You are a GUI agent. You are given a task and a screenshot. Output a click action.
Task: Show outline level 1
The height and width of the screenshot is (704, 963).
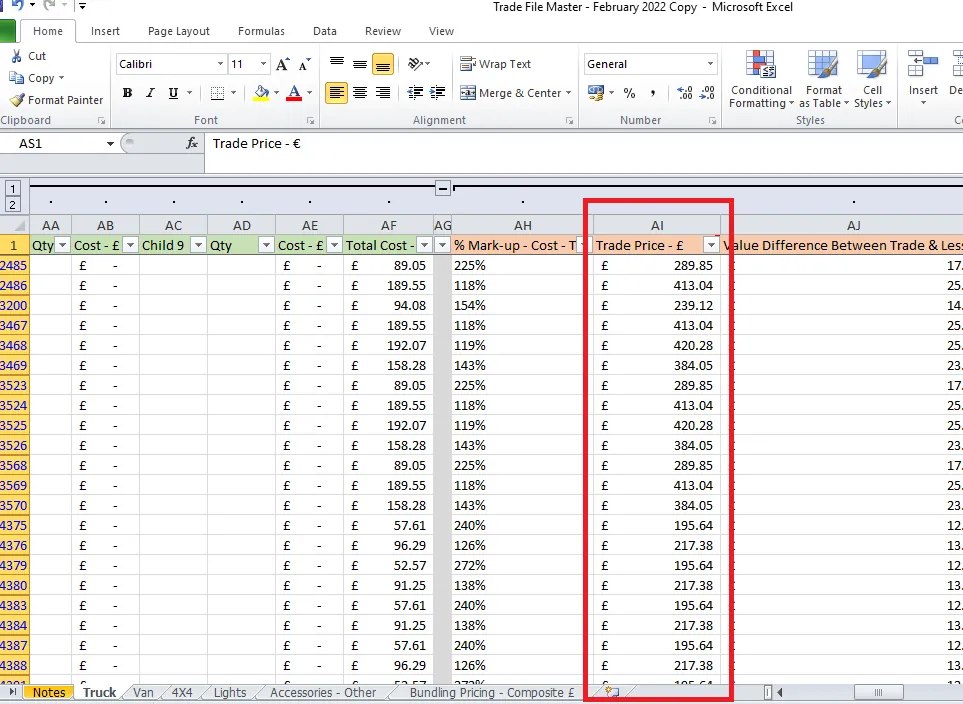coord(12,189)
